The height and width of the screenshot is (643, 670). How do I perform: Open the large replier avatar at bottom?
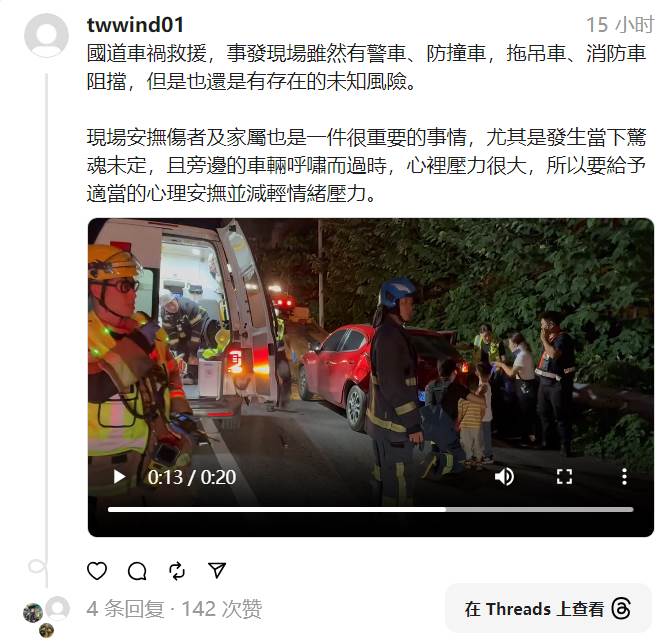pyautogui.click(x=58, y=608)
